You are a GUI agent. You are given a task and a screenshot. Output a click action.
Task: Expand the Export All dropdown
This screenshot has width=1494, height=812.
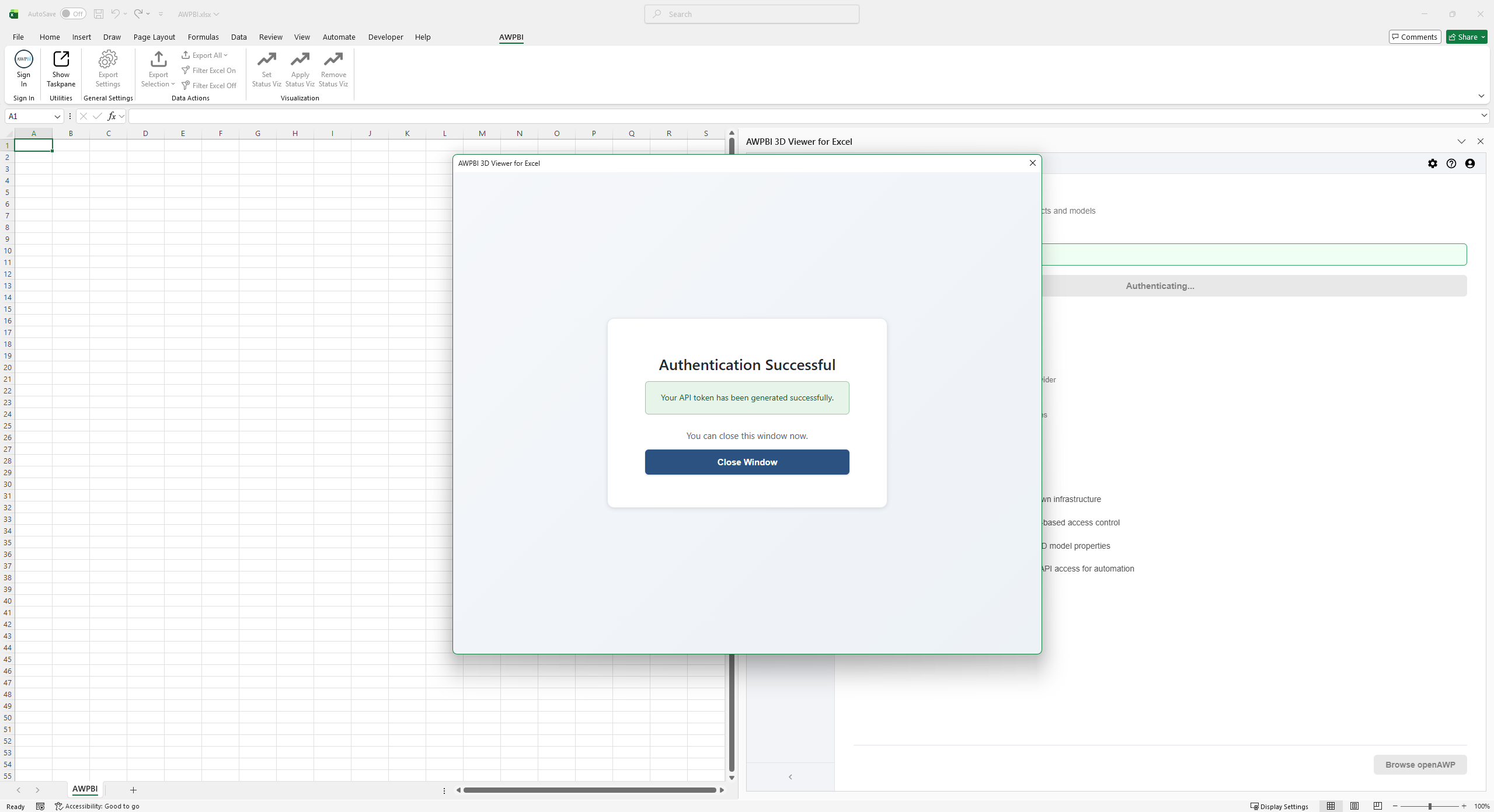pos(225,55)
